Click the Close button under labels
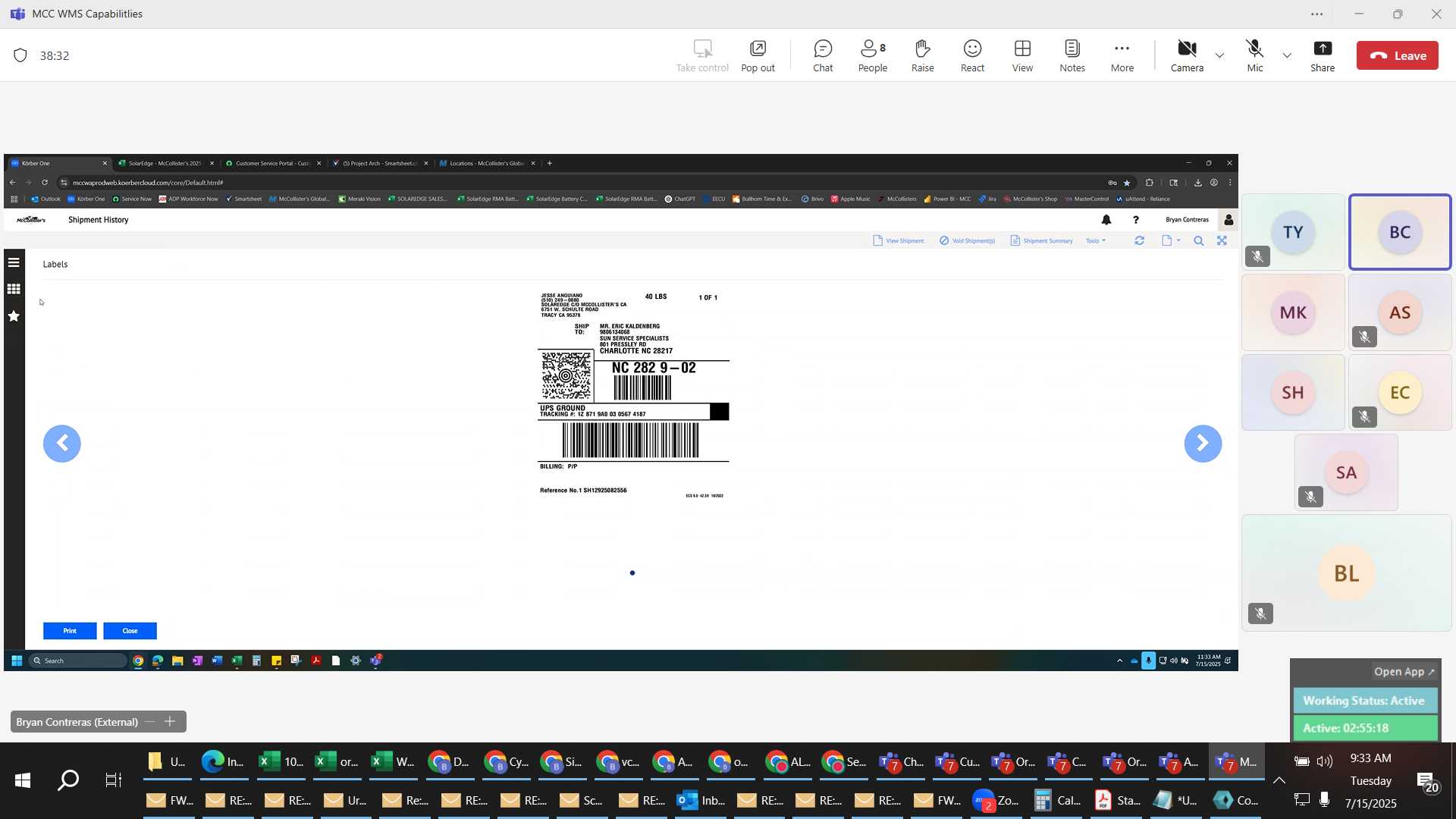The width and height of the screenshot is (1456, 819). coord(130,631)
